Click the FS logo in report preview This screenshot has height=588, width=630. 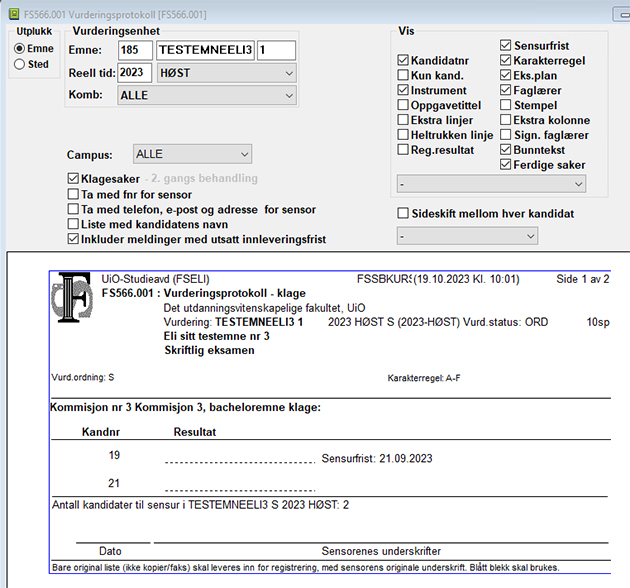click(x=73, y=297)
